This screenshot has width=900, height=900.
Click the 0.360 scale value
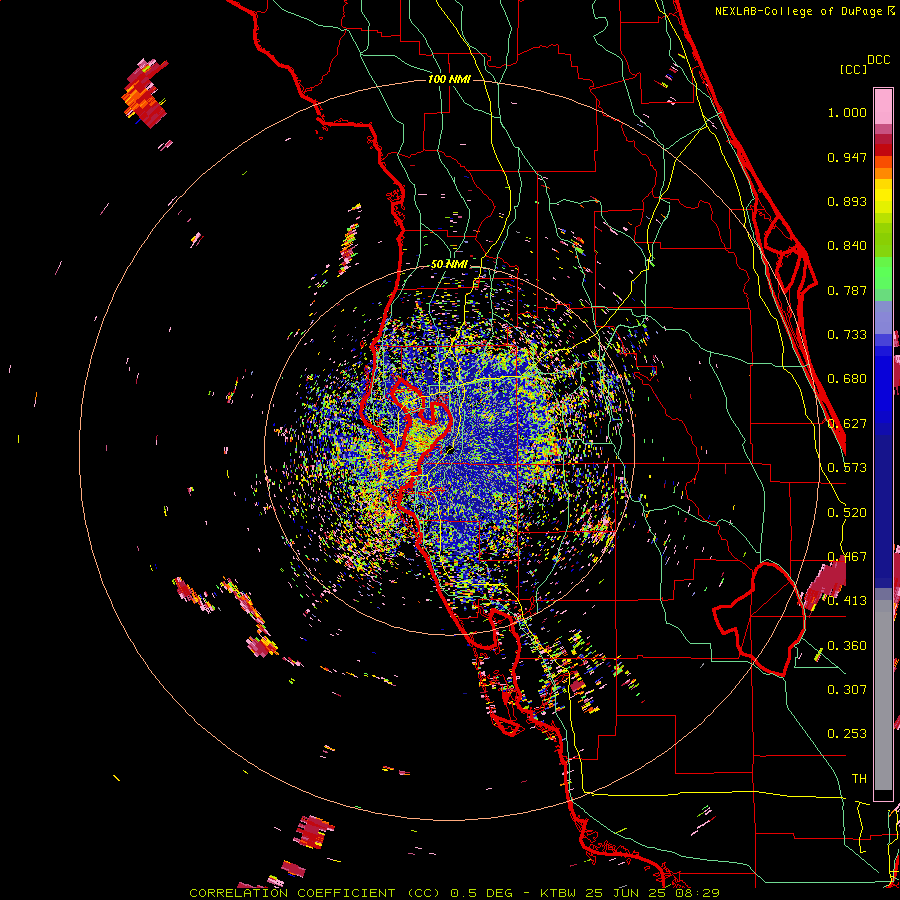click(x=847, y=646)
